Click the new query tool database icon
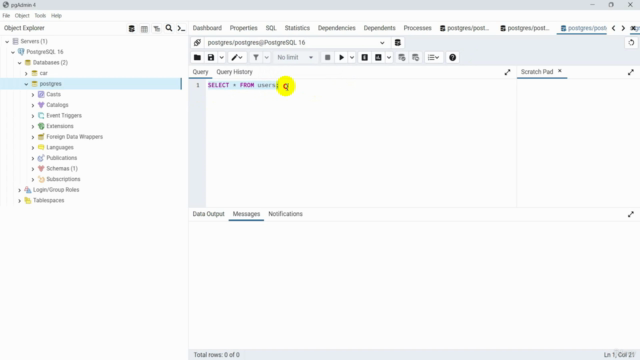This screenshot has width=640, height=360. click(398, 42)
